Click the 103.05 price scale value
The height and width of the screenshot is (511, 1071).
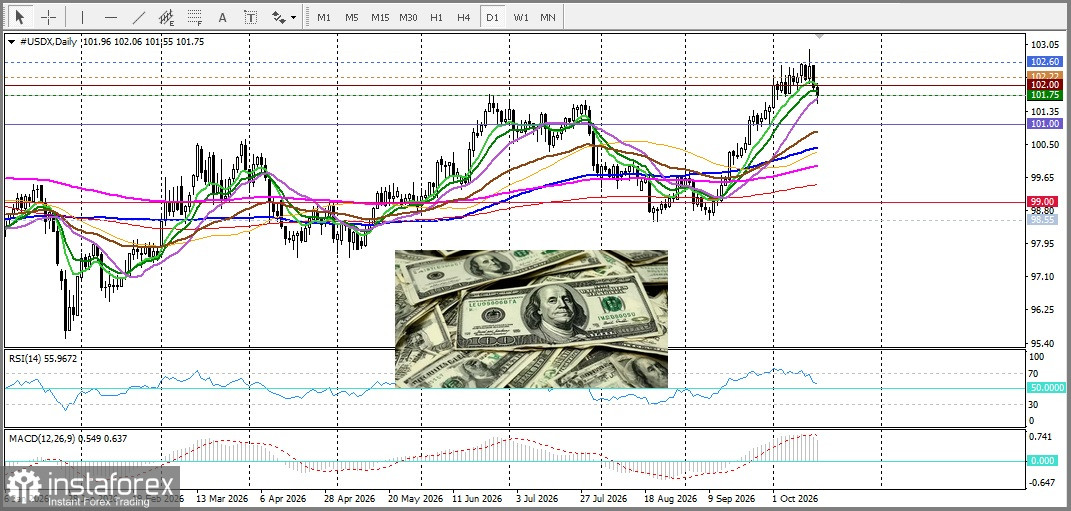coord(1044,45)
